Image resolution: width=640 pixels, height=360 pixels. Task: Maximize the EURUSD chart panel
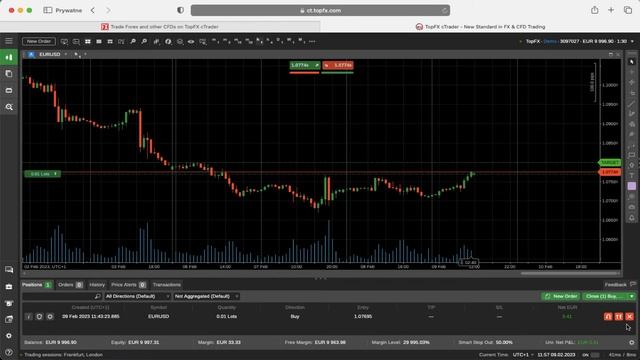pyautogui.click(x=611, y=54)
